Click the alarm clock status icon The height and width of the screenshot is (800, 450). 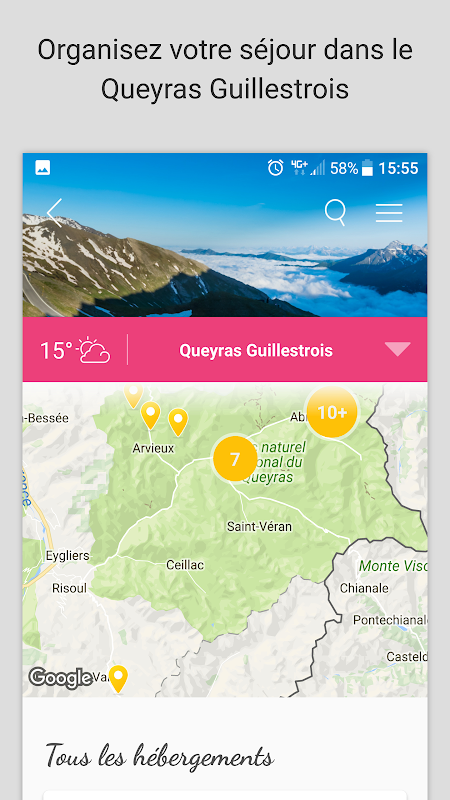tap(276, 168)
